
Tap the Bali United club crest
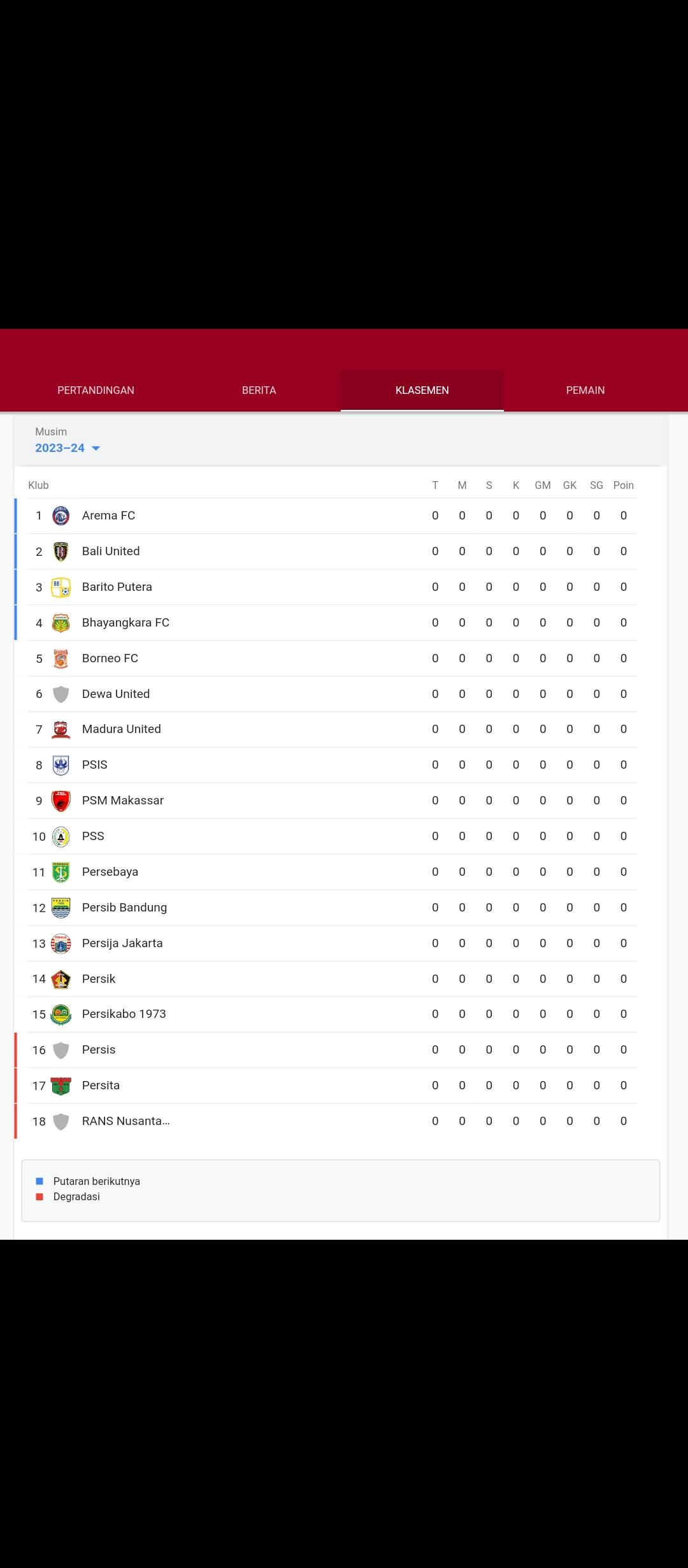(x=61, y=551)
